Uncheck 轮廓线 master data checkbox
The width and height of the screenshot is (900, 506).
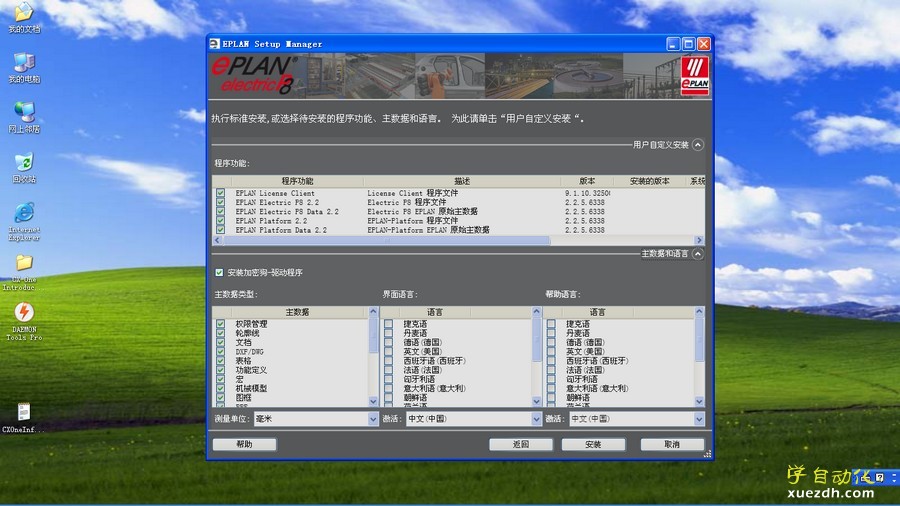[x=220, y=333]
